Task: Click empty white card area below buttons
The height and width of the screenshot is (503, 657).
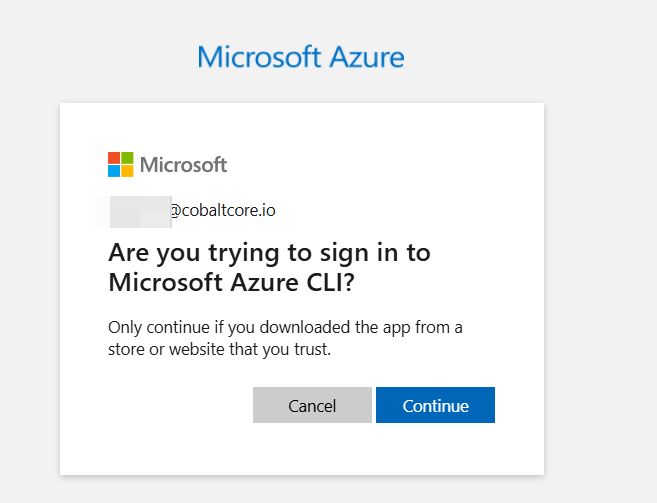Action: (300, 450)
